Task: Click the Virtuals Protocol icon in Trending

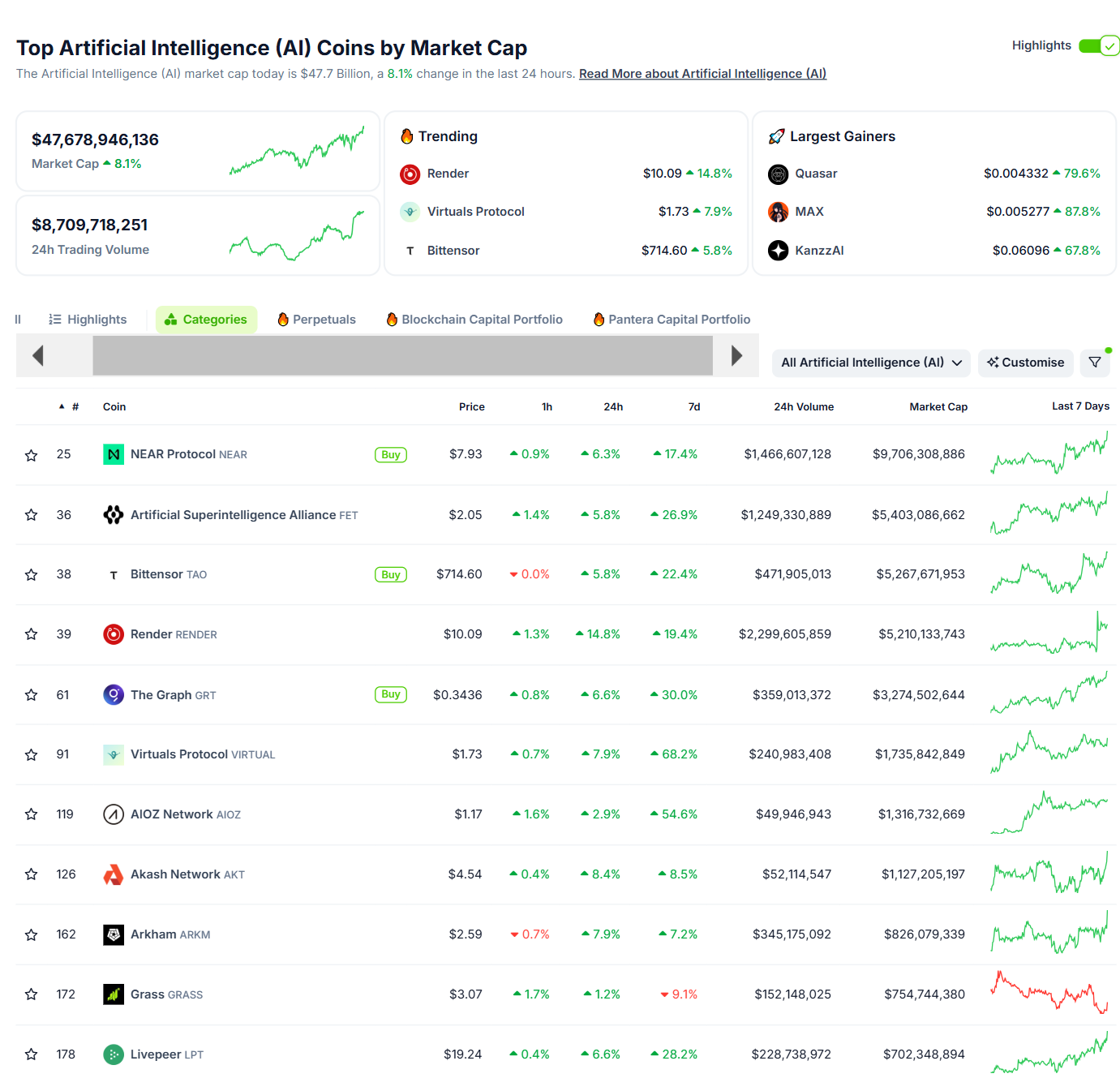Action: point(410,212)
